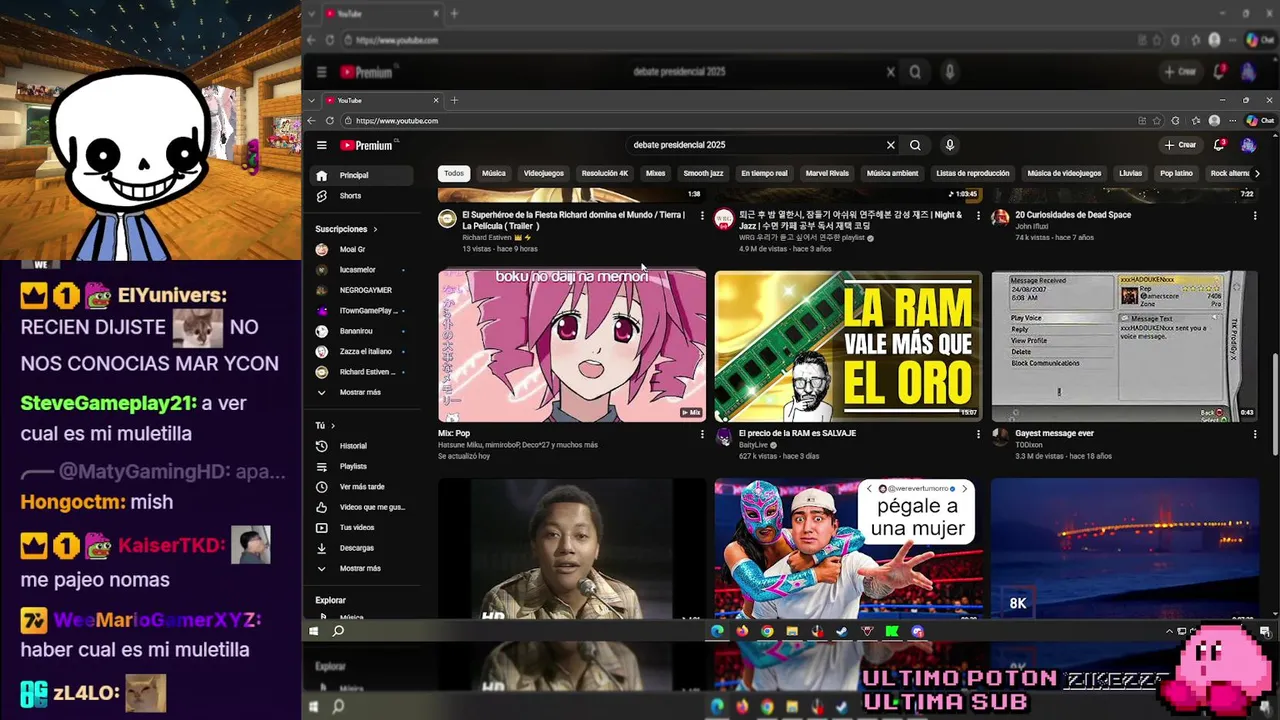Image resolution: width=1280 pixels, height=720 pixels.
Task: Show more filter chips with the right arrow
Action: click(x=1257, y=173)
